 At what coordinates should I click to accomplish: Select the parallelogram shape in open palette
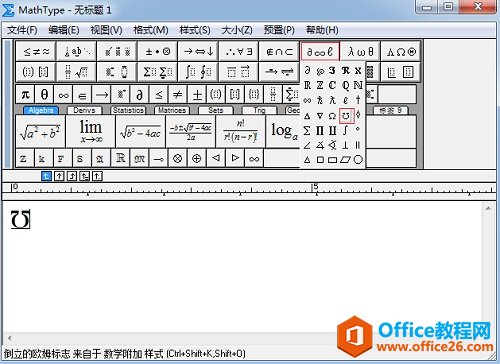pos(346,160)
